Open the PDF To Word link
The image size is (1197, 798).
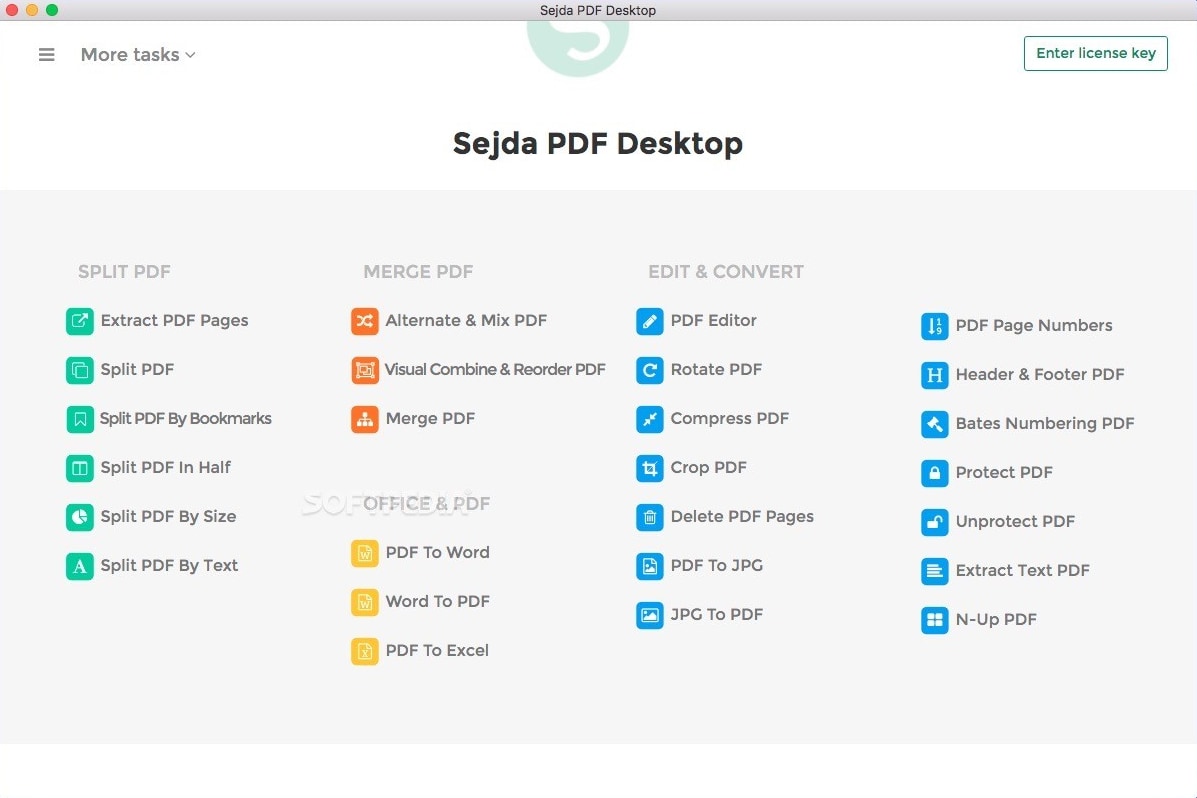[437, 552]
